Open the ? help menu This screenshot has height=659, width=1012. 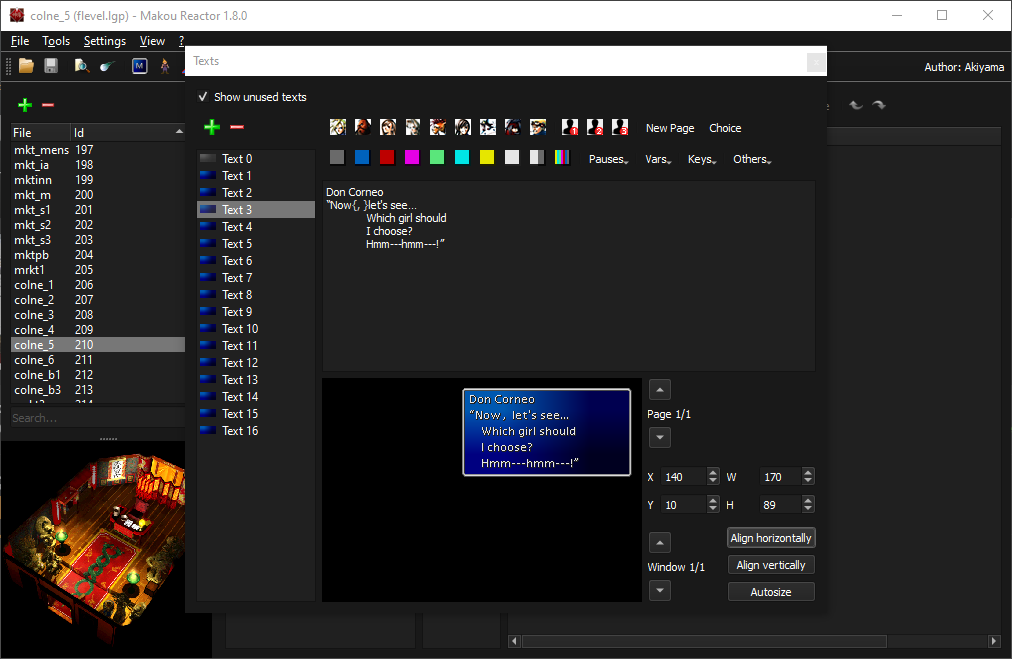coord(181,41)
